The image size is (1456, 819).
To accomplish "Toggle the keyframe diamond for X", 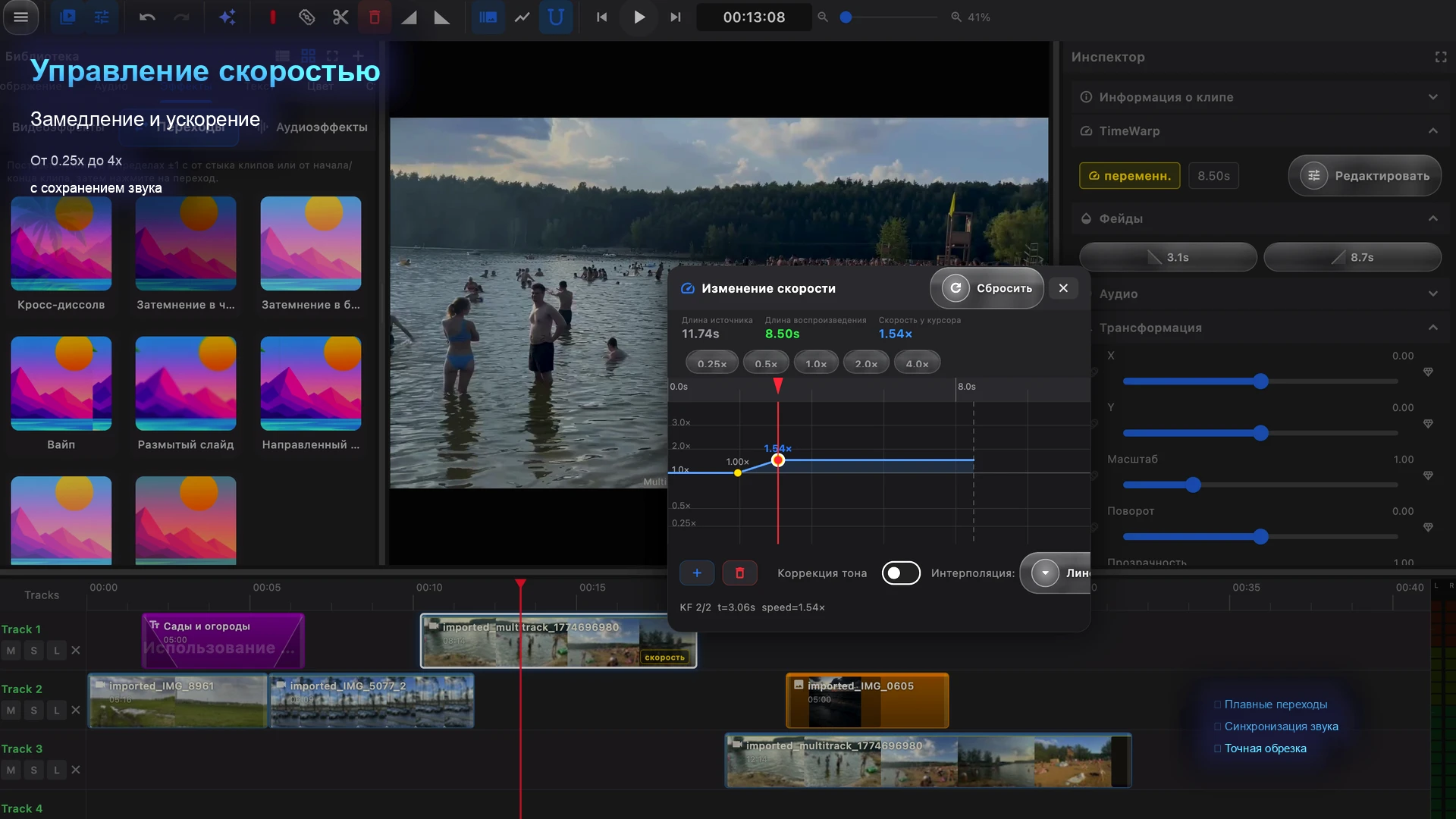I will (1428, 372).
